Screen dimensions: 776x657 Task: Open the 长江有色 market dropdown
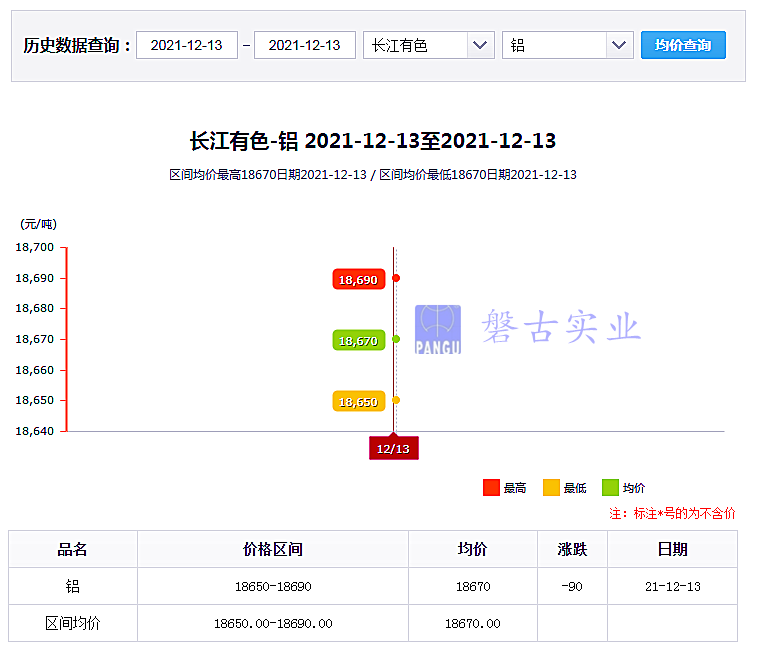429,46
